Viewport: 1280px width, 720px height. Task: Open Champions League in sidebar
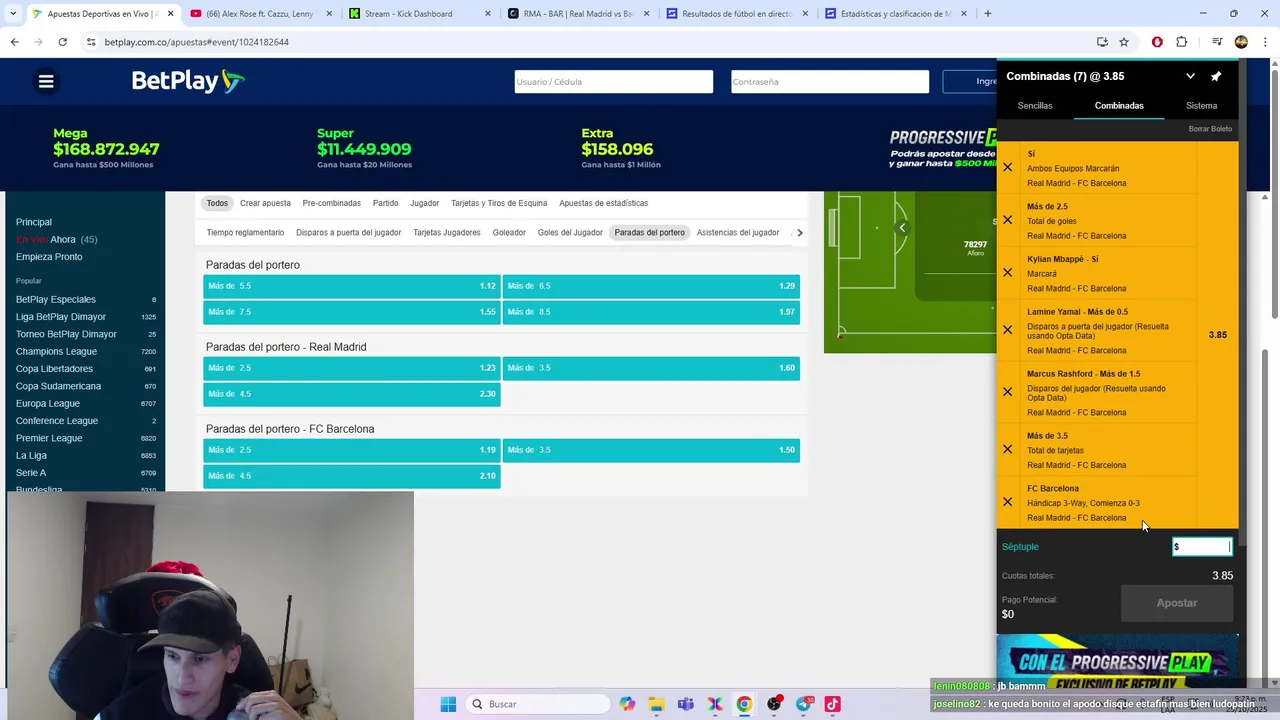pyautogui.click(x=56, y=352)
